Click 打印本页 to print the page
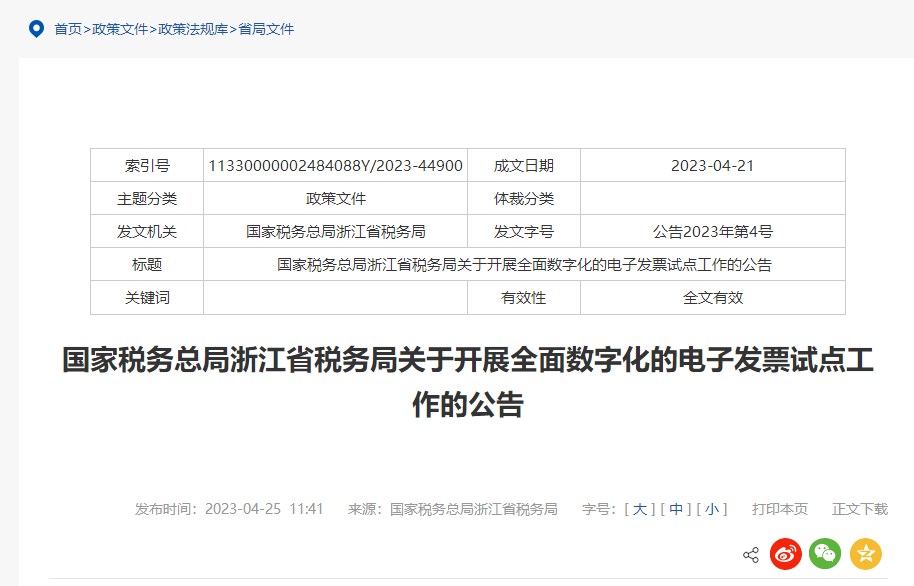 point(780,509)
